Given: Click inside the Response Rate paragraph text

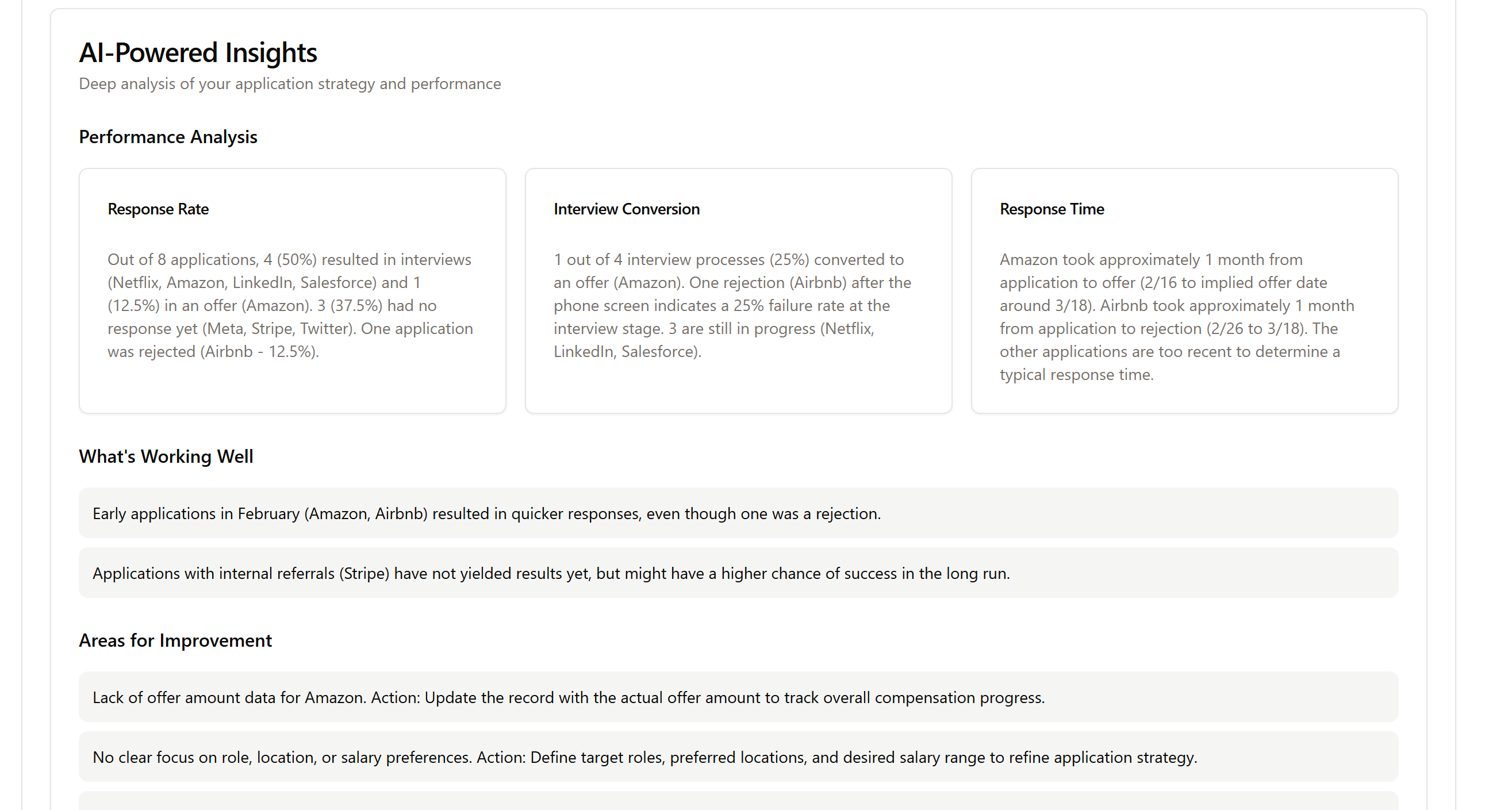Looking at the screenshot, I should (x=289, y=305).
